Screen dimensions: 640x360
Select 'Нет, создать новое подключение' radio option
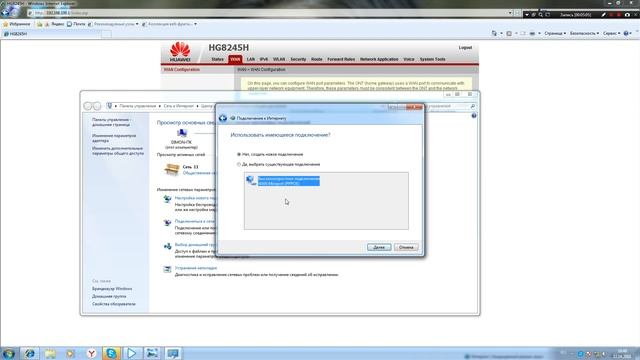point(239,154)
